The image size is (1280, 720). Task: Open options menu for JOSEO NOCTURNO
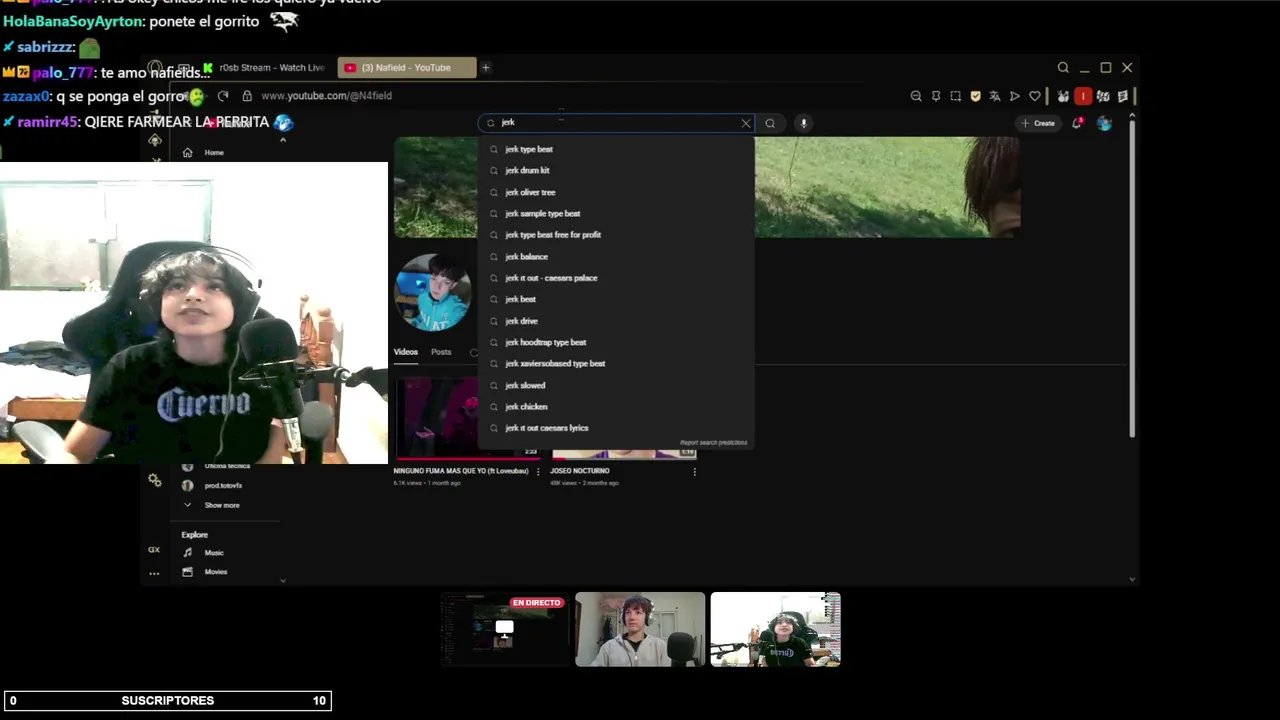click(694, 472)
